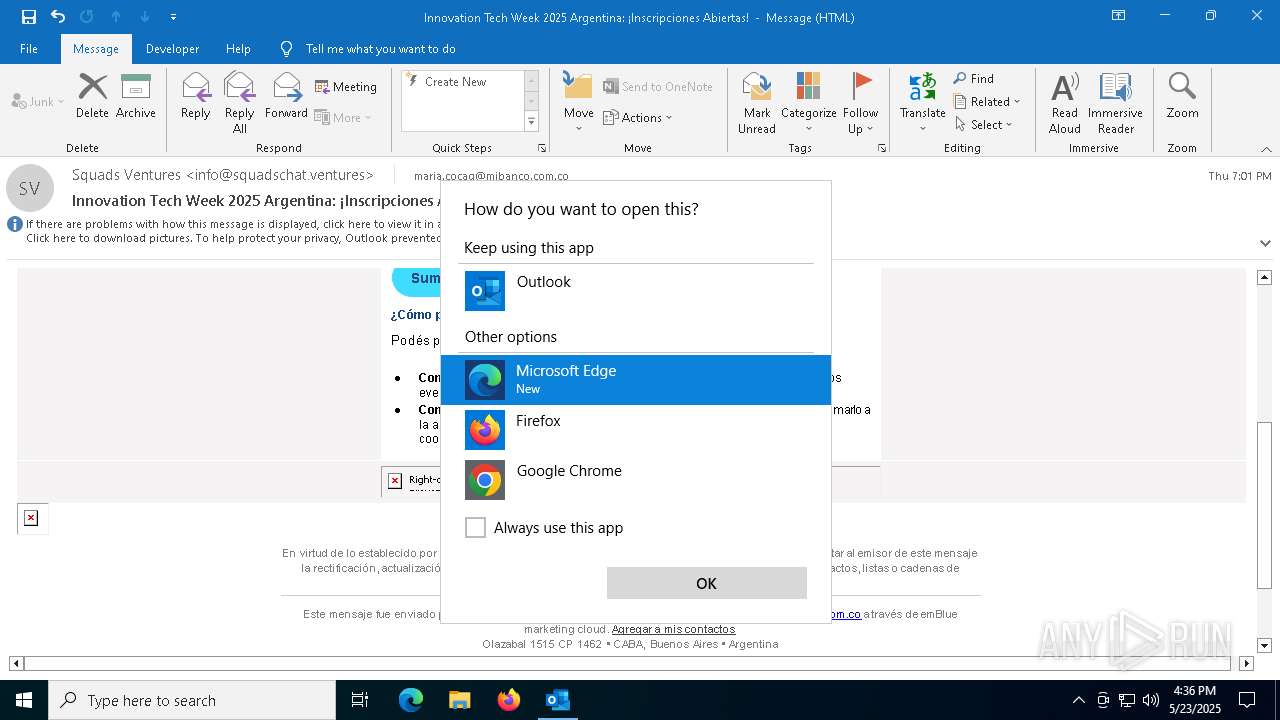Choose Firefox in the open-with list
The width and height of the screenshot is (1280, 720).
coord(636,430)
